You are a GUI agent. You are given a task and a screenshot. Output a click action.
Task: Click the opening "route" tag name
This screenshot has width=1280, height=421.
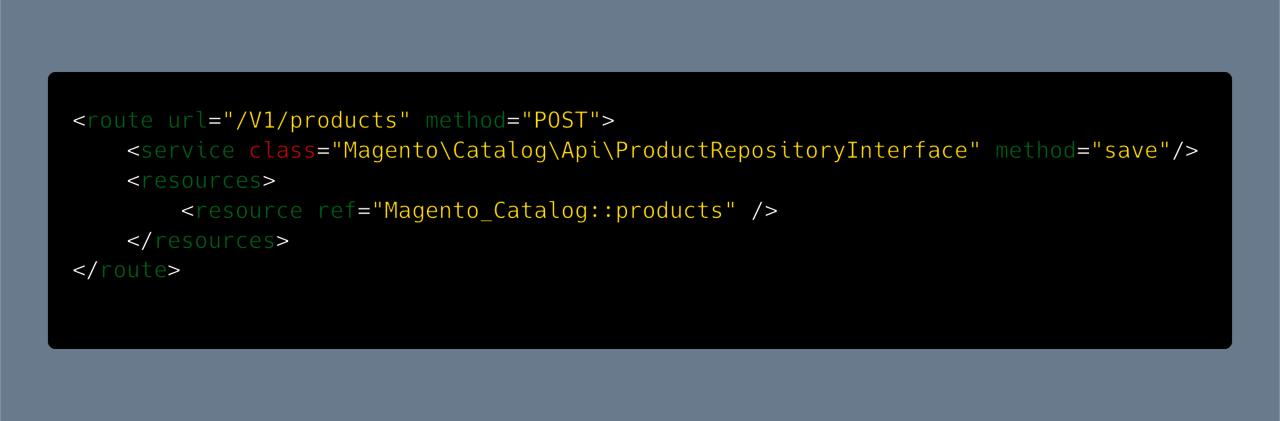120,121
